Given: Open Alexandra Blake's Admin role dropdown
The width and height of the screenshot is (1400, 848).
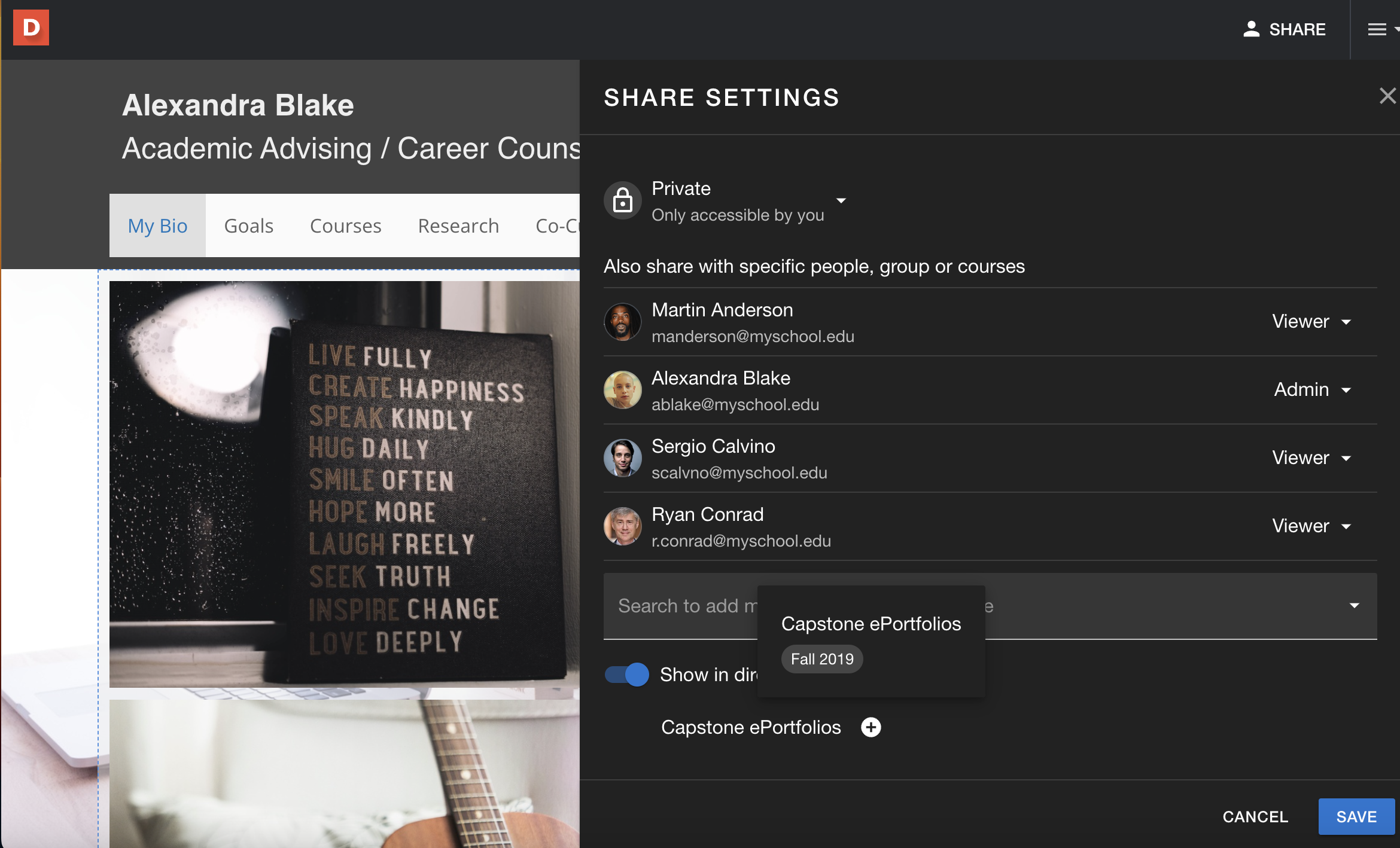Looking at the screenshot, I should tap(1311, 390).
